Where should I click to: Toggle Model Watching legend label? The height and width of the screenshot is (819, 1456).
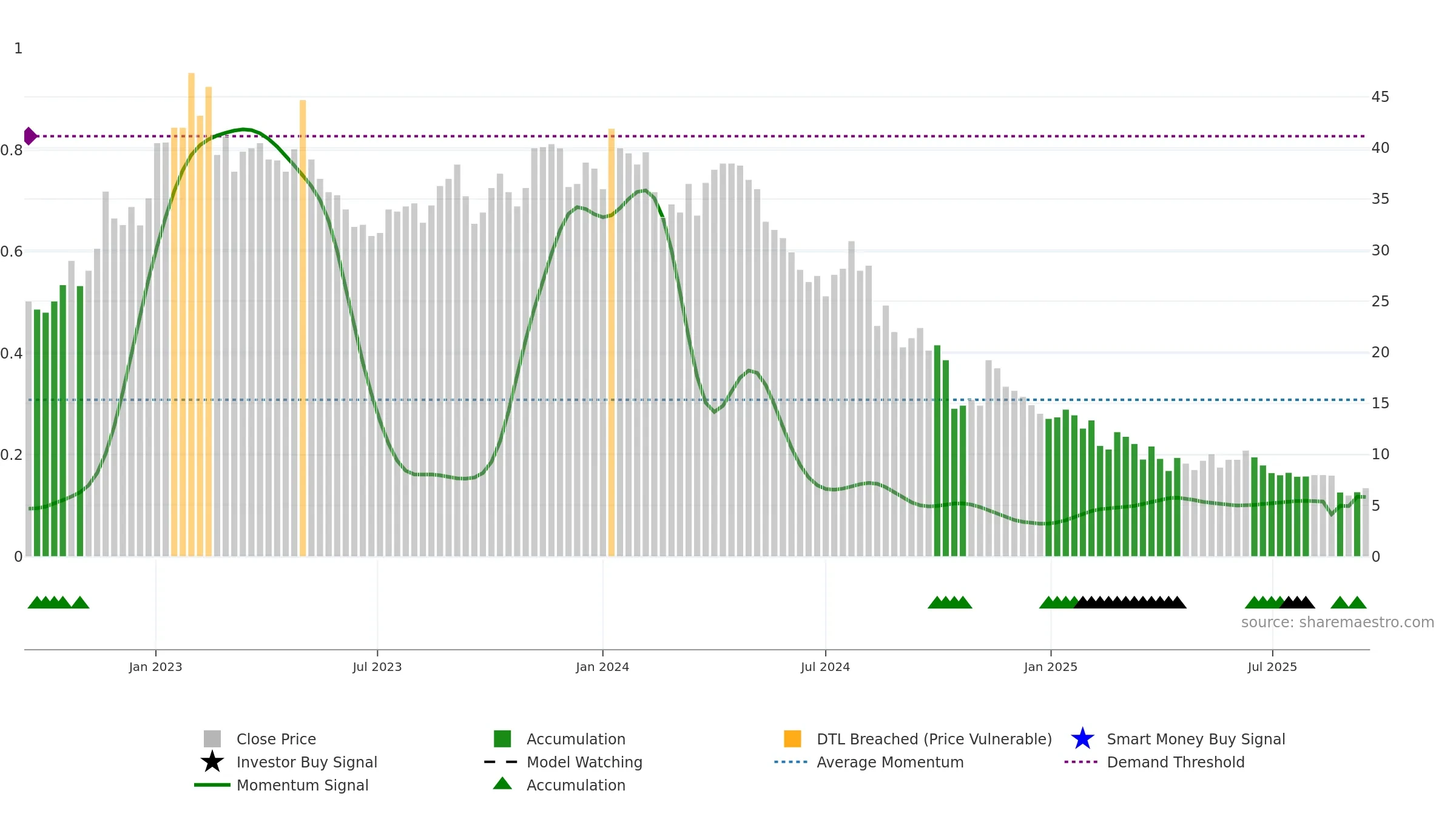coord(584,762)
